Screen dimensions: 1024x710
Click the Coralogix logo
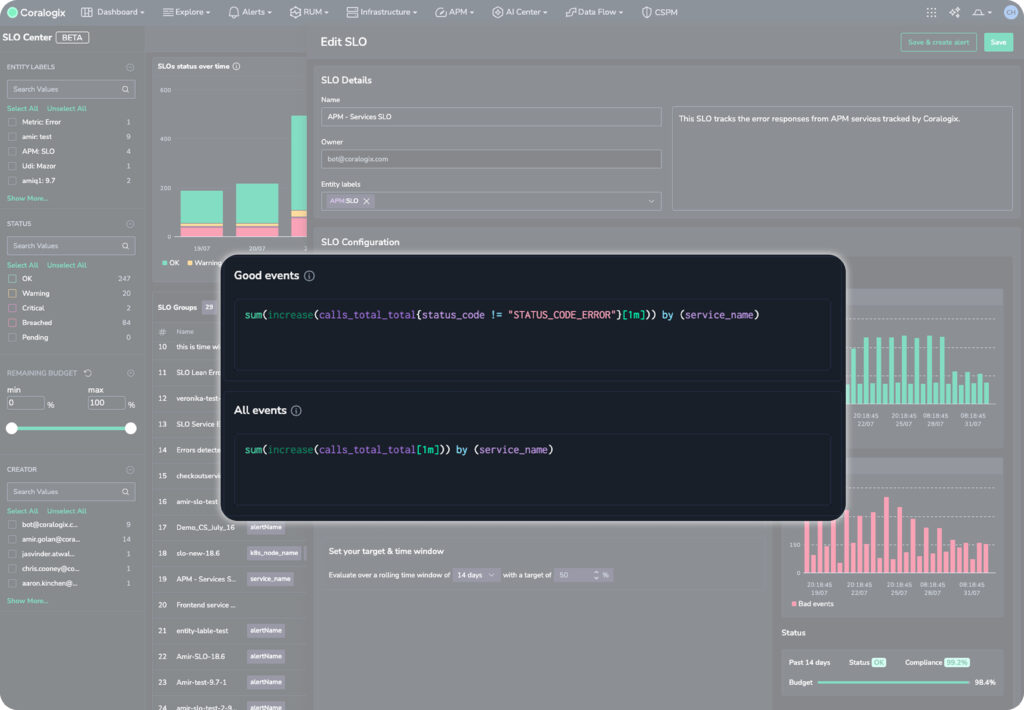click(37, 12)
